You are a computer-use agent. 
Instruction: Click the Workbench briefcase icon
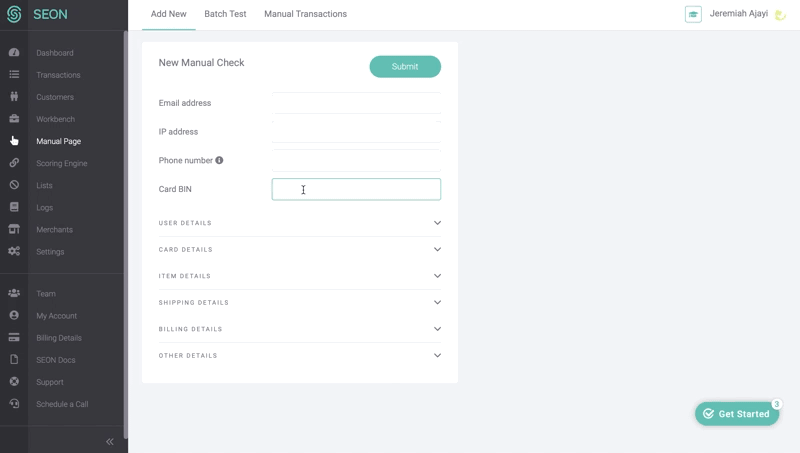14,118
